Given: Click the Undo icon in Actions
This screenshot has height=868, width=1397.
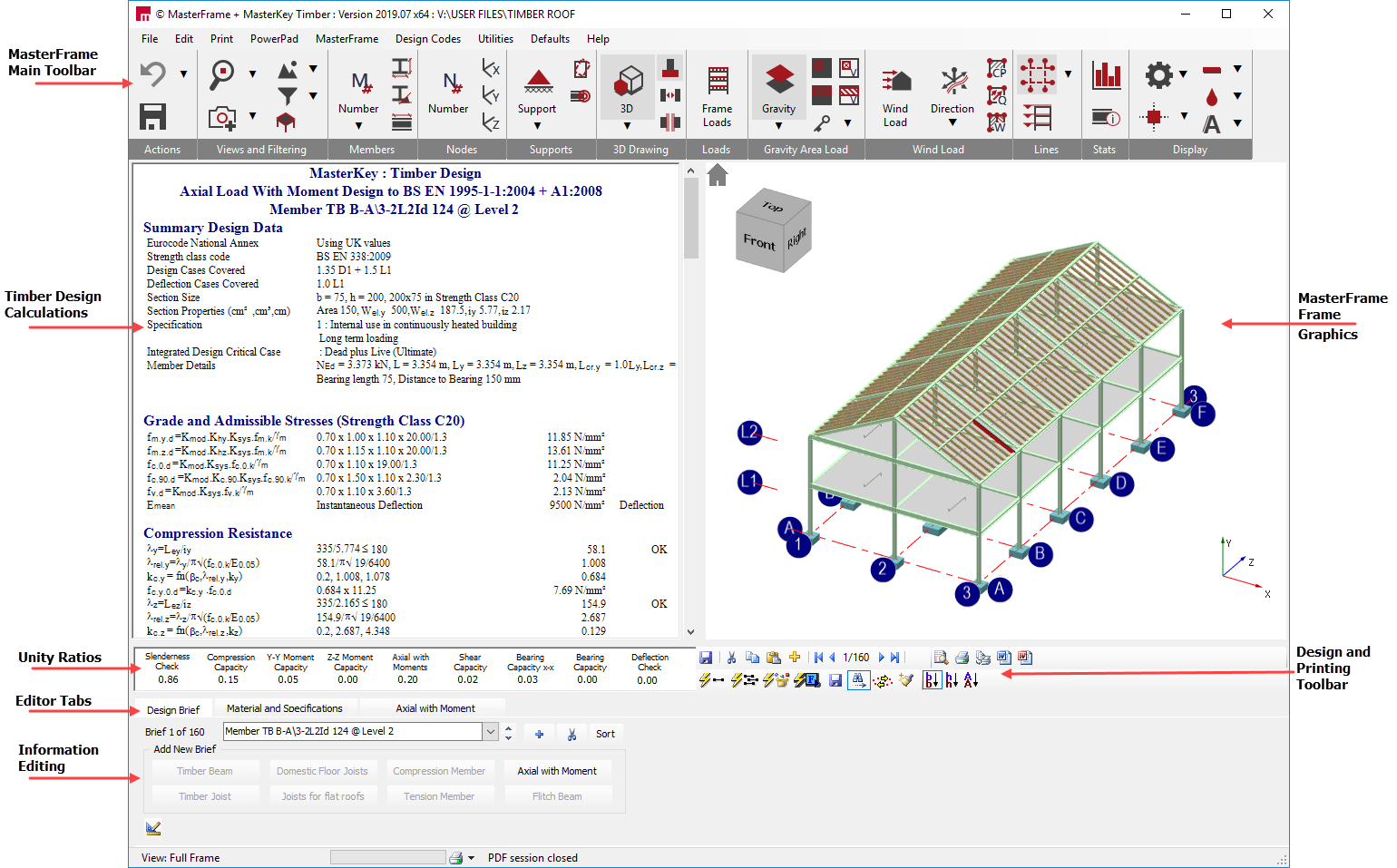Looking at the screenshot, I should click(x=153, y=74).
